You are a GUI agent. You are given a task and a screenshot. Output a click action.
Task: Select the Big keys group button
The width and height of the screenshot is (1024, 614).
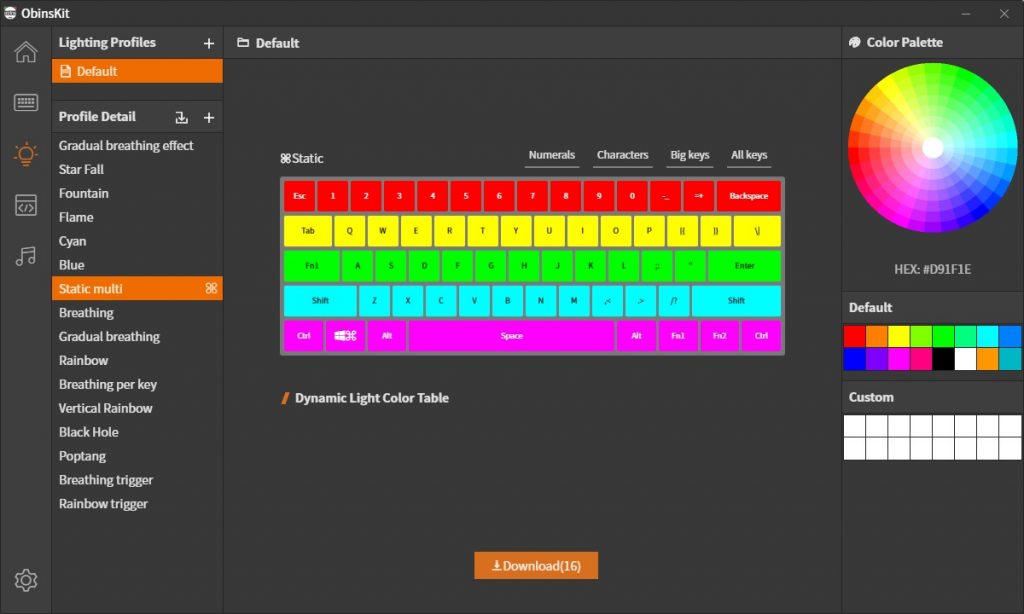(x=689, y=155)
